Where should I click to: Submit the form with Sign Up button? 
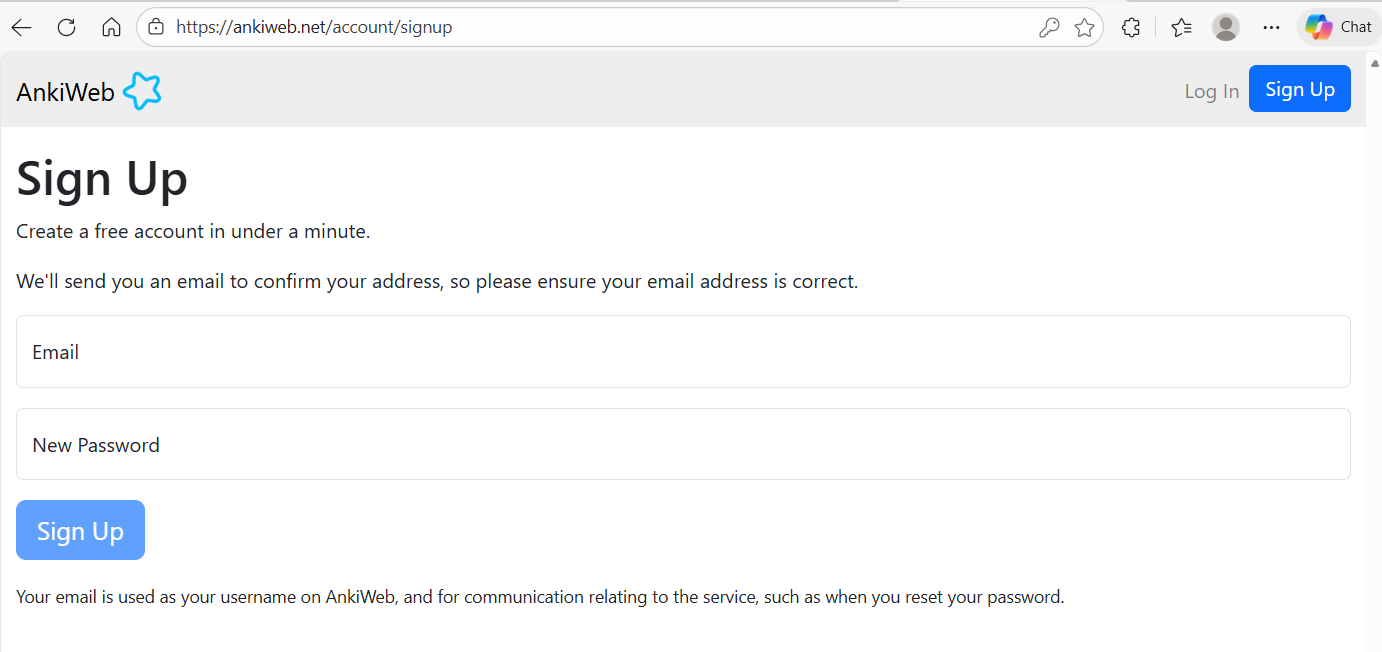click(x=80, y=530)
